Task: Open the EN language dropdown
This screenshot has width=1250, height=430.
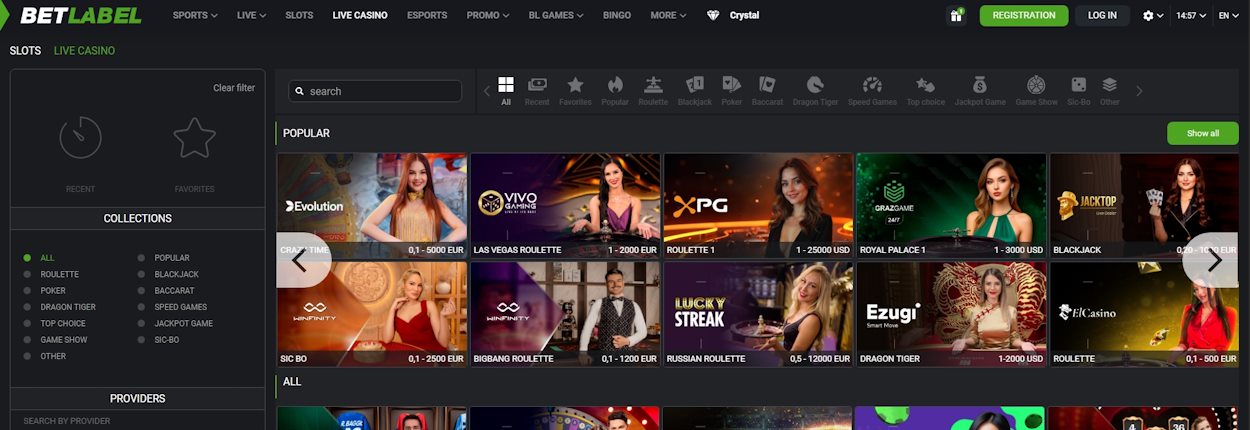Action: coord(1228,16)
